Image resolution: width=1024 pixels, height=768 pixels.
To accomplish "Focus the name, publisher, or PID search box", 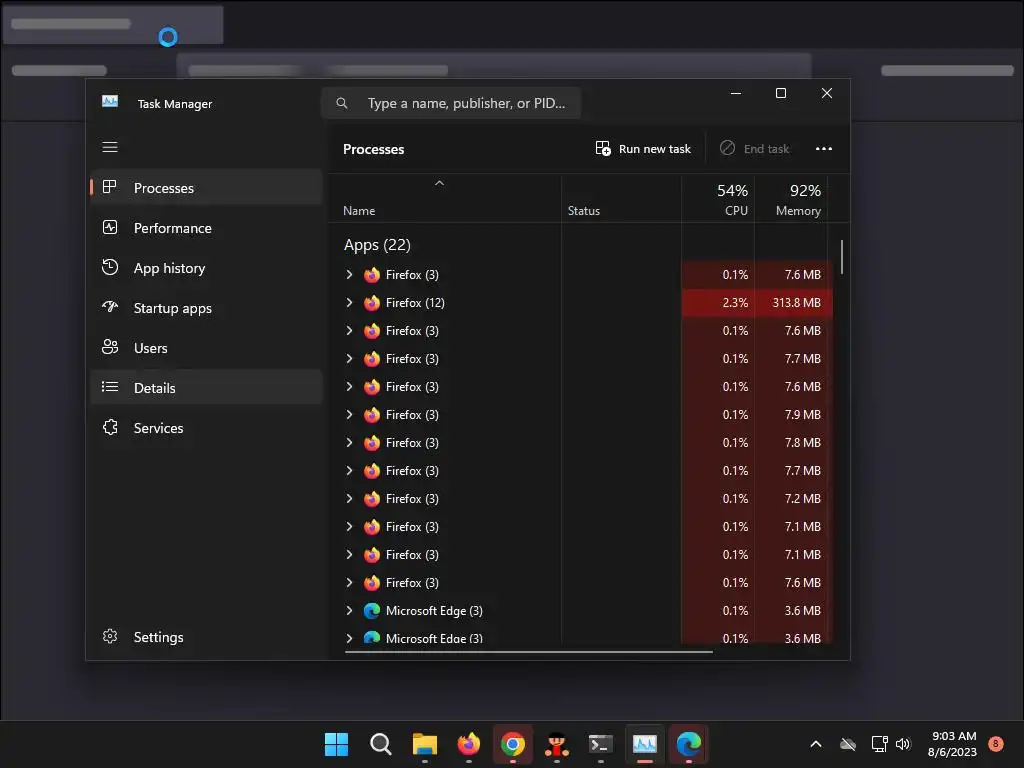I will [x=451, y=103].
